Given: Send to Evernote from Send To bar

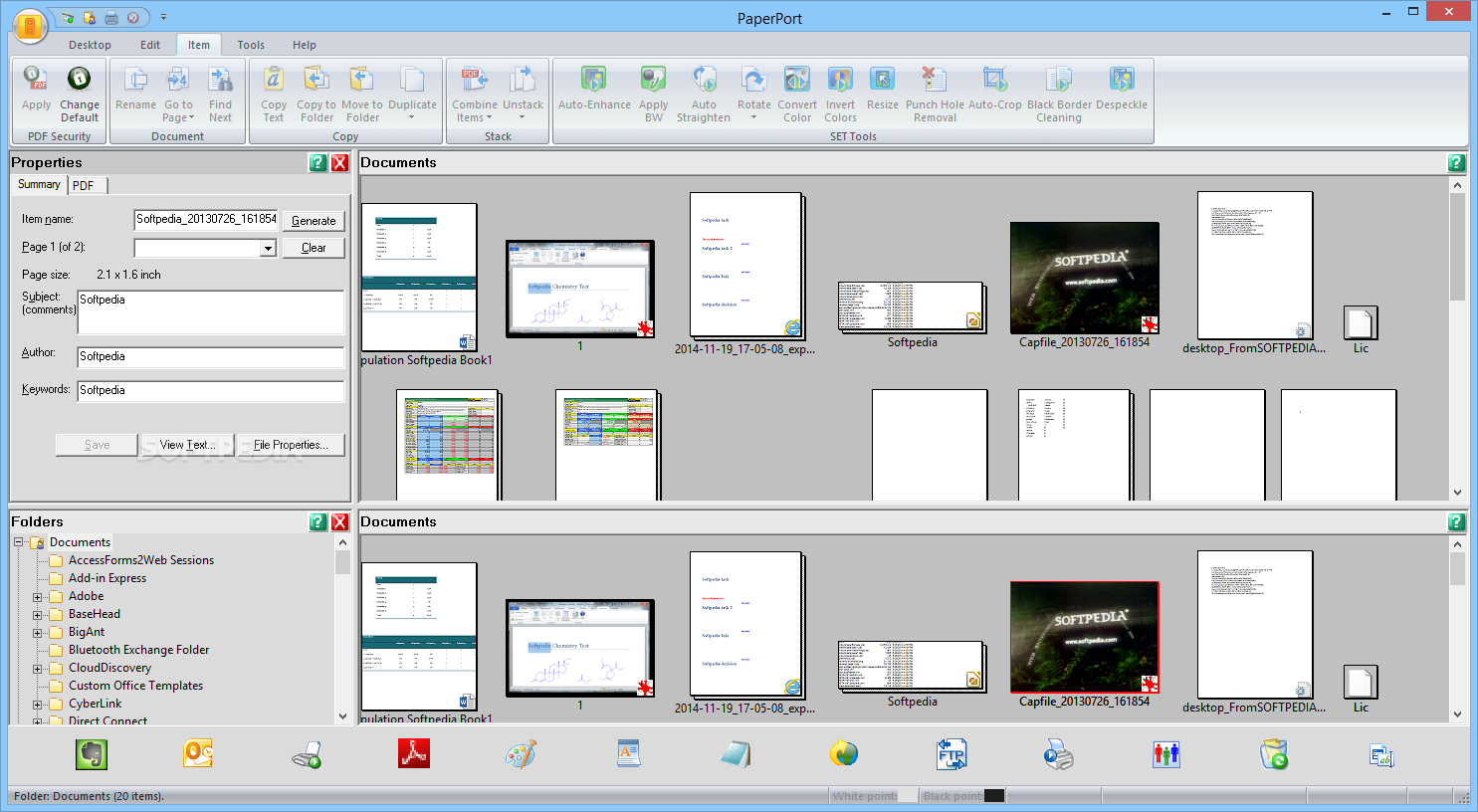Looking at the screenshot, I should point(92,754).
